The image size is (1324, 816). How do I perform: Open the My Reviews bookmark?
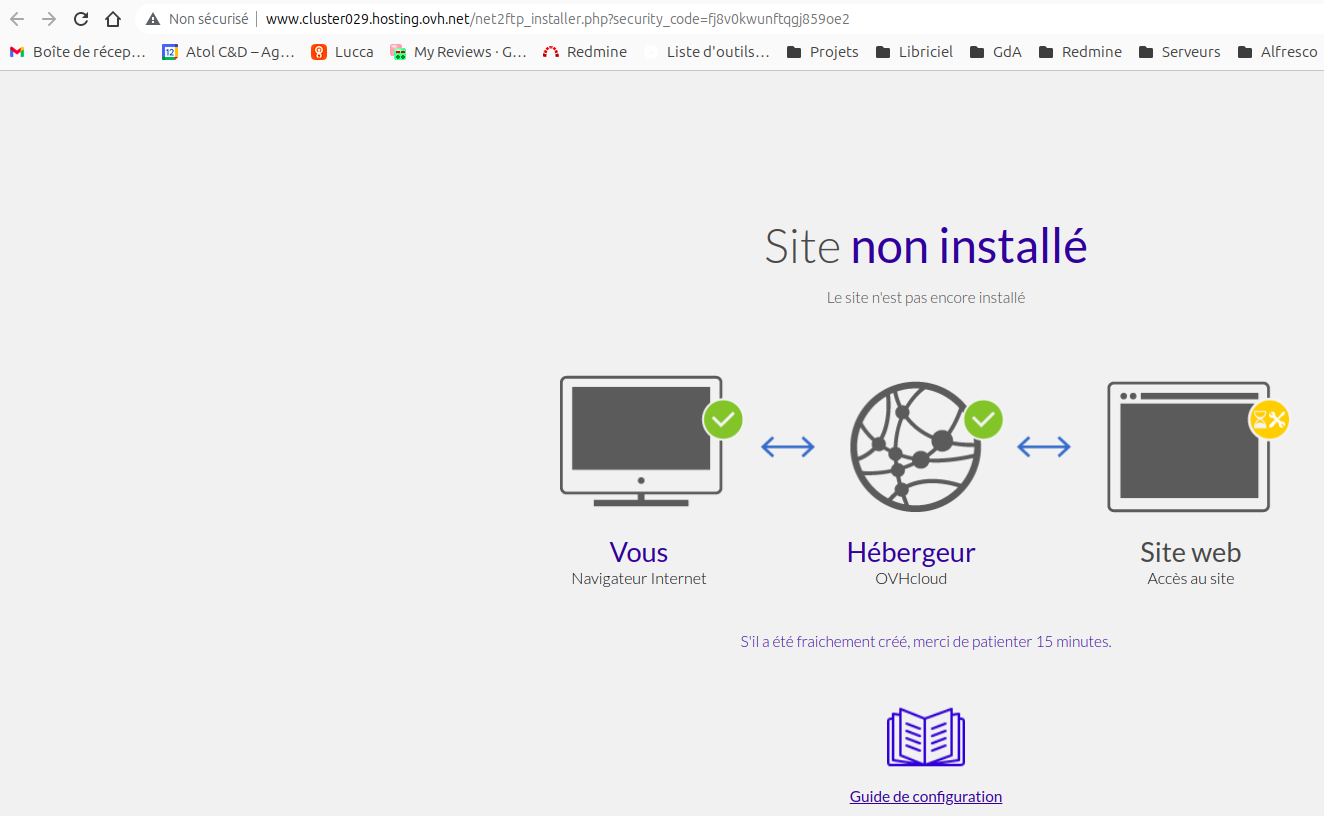click(458, 52)
